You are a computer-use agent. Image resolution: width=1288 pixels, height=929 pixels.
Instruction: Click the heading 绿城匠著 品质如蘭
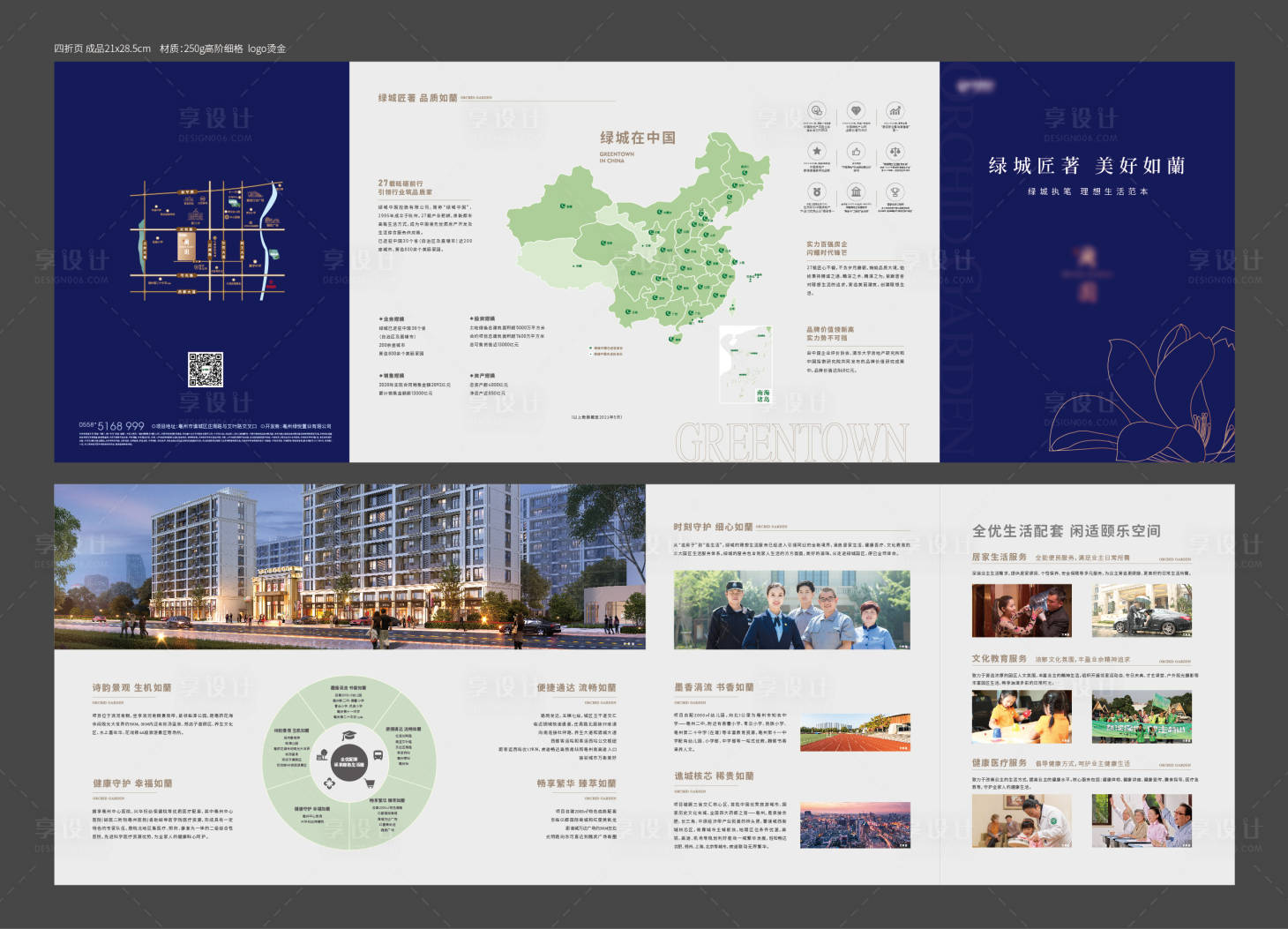click(417, 98)
